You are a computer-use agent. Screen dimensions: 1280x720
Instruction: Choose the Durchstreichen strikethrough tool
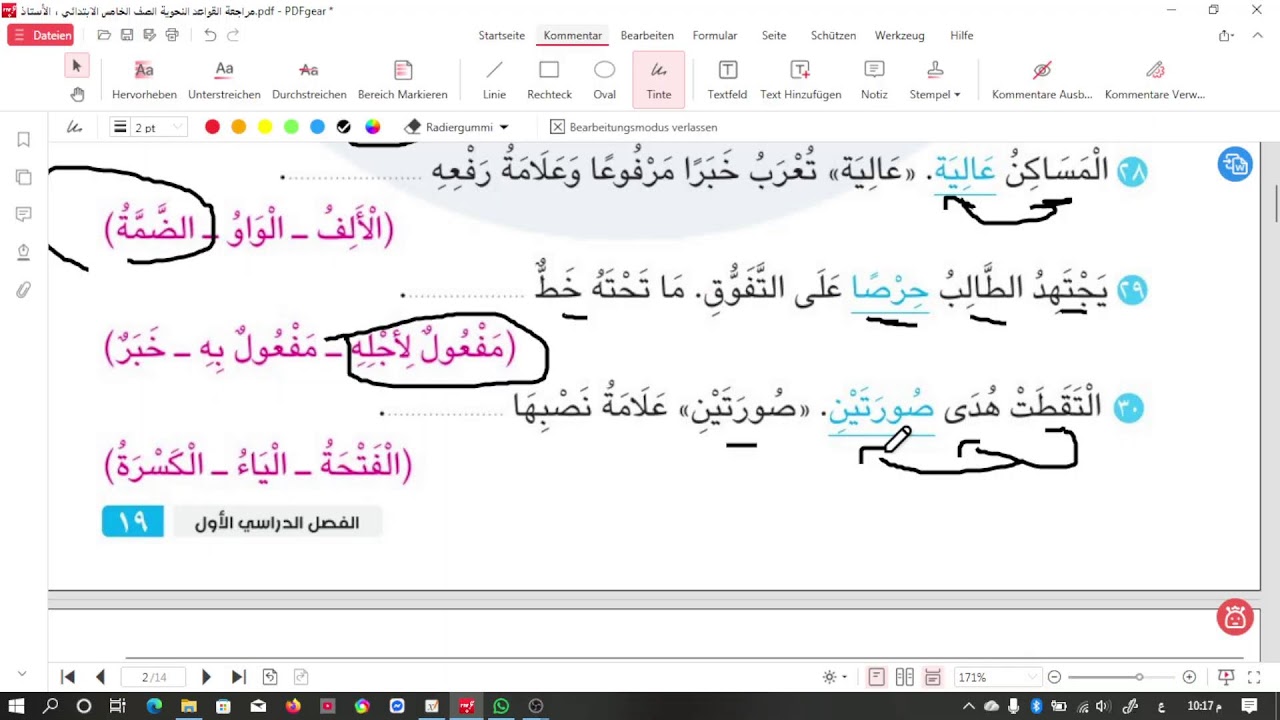point(309,81)
